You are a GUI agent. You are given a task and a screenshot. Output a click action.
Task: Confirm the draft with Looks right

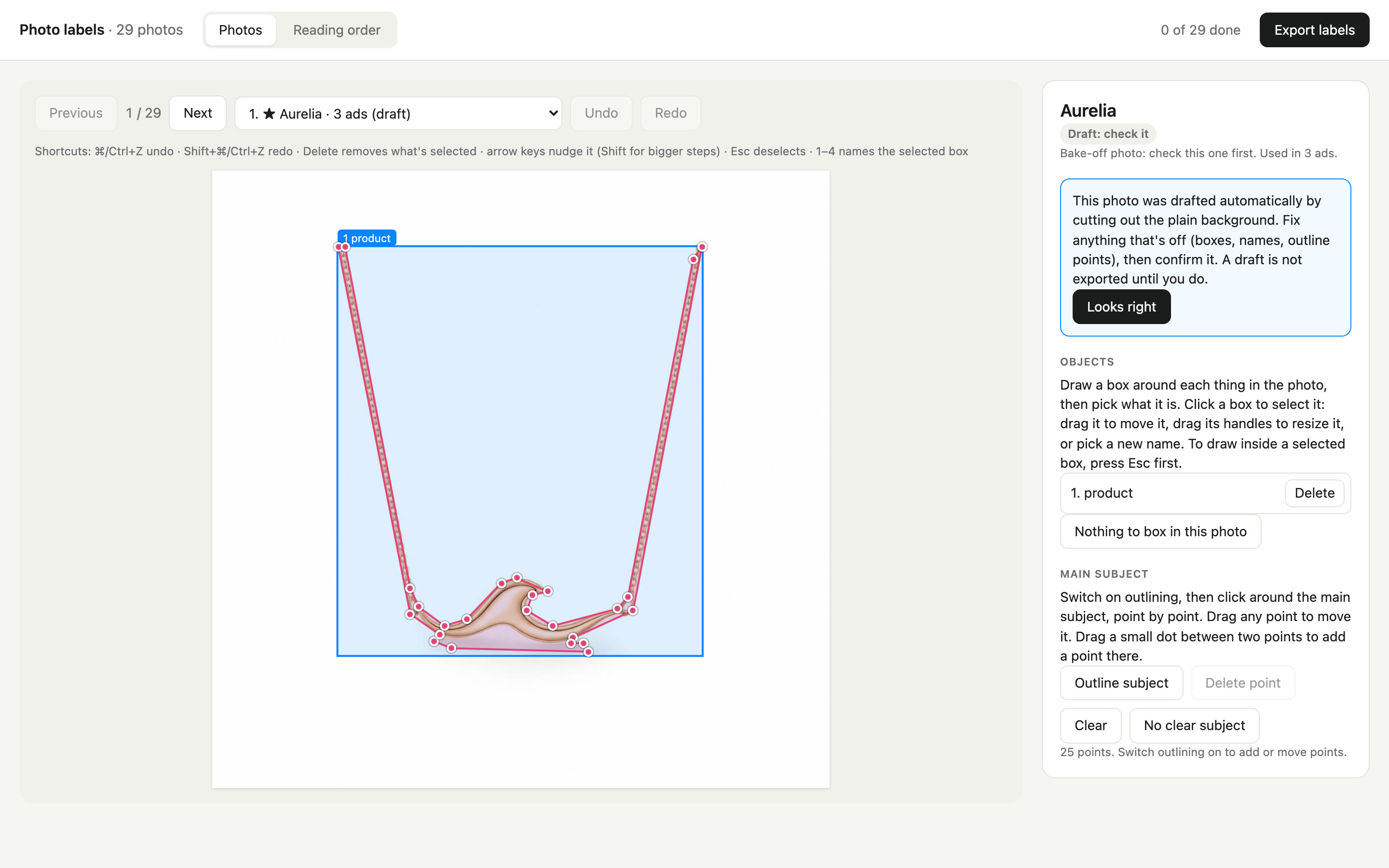tap(1121, 307)
